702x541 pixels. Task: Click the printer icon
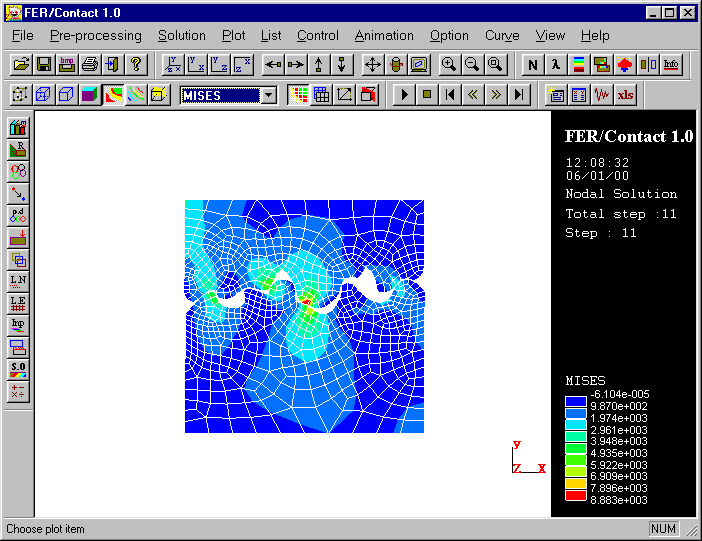coord(90,64)
